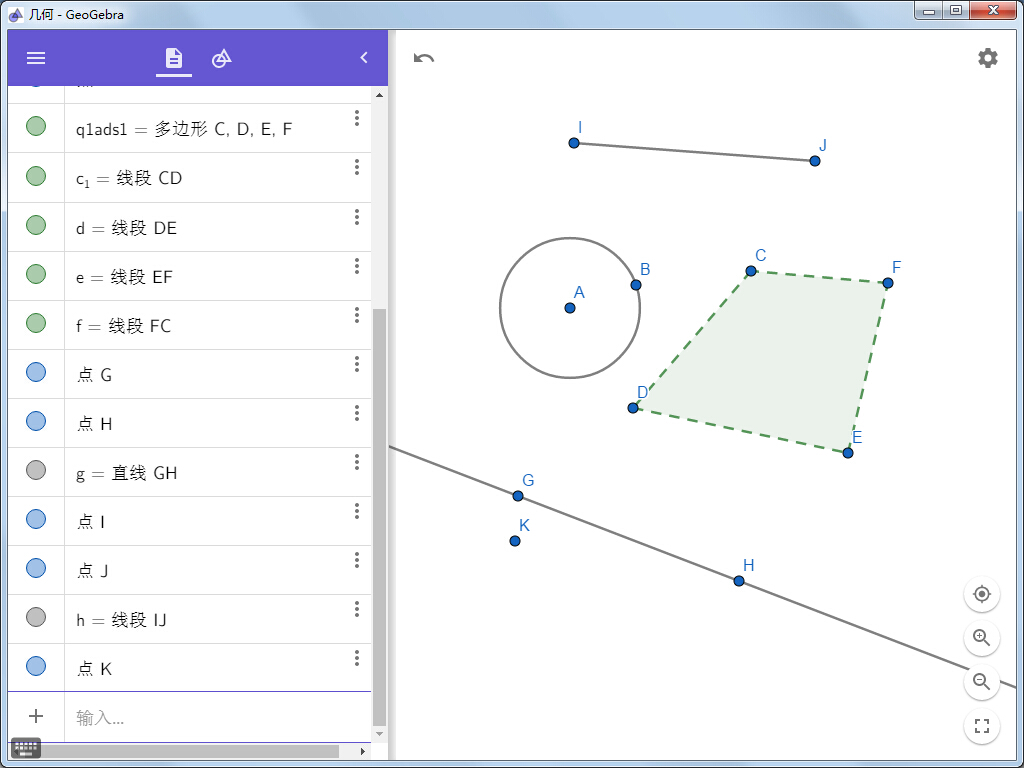Open the GeoGebra main hamburger menu

(x=36, y=58)
